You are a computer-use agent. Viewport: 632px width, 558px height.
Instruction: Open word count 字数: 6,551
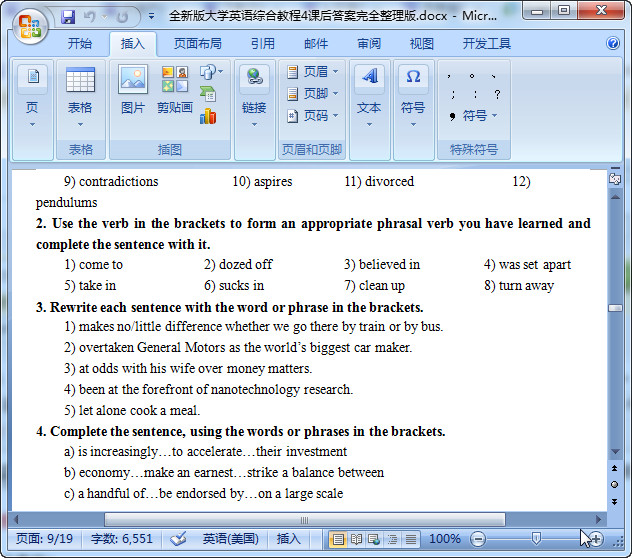[121, 539]
